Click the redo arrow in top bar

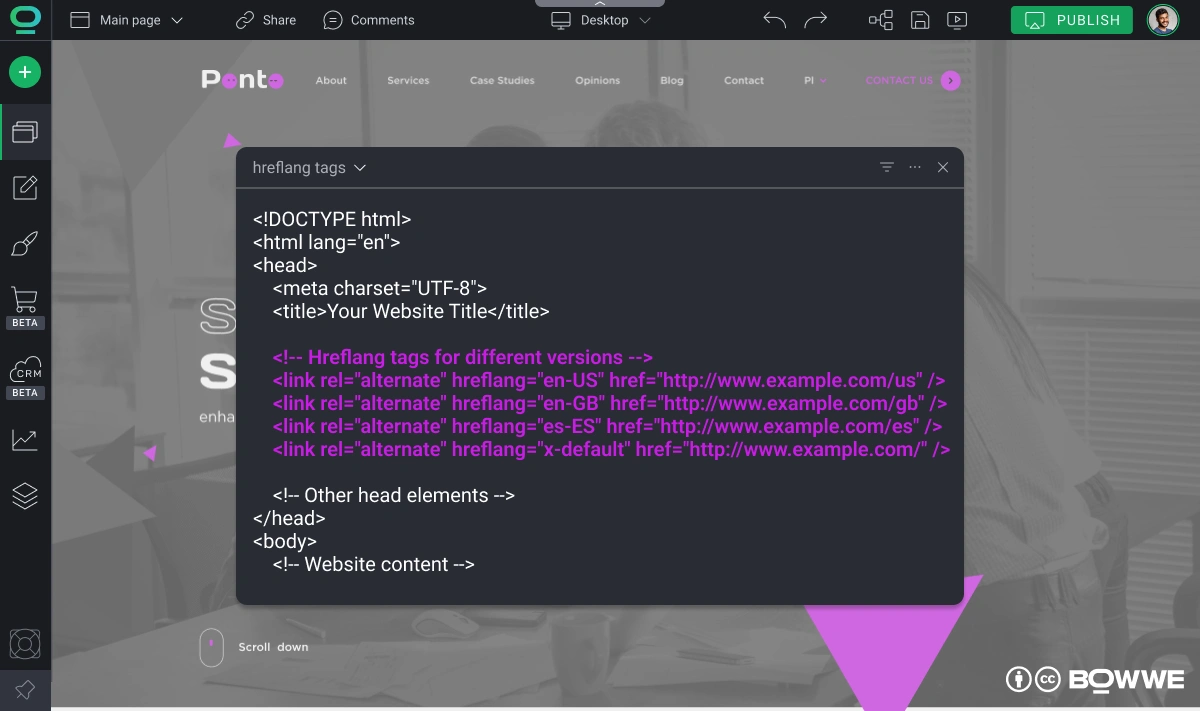pyautogui.click(x=816, y=20)
